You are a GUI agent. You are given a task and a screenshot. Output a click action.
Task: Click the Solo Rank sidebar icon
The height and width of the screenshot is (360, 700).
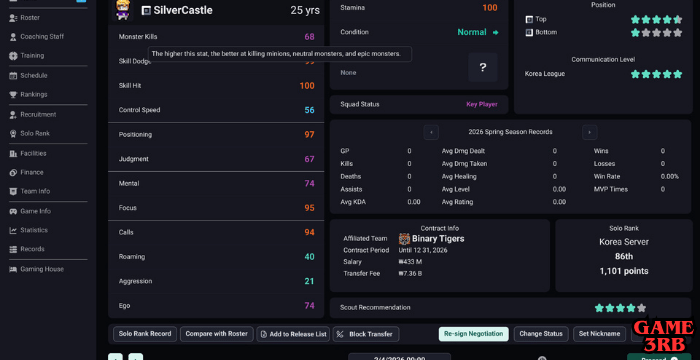coord(13,134)
